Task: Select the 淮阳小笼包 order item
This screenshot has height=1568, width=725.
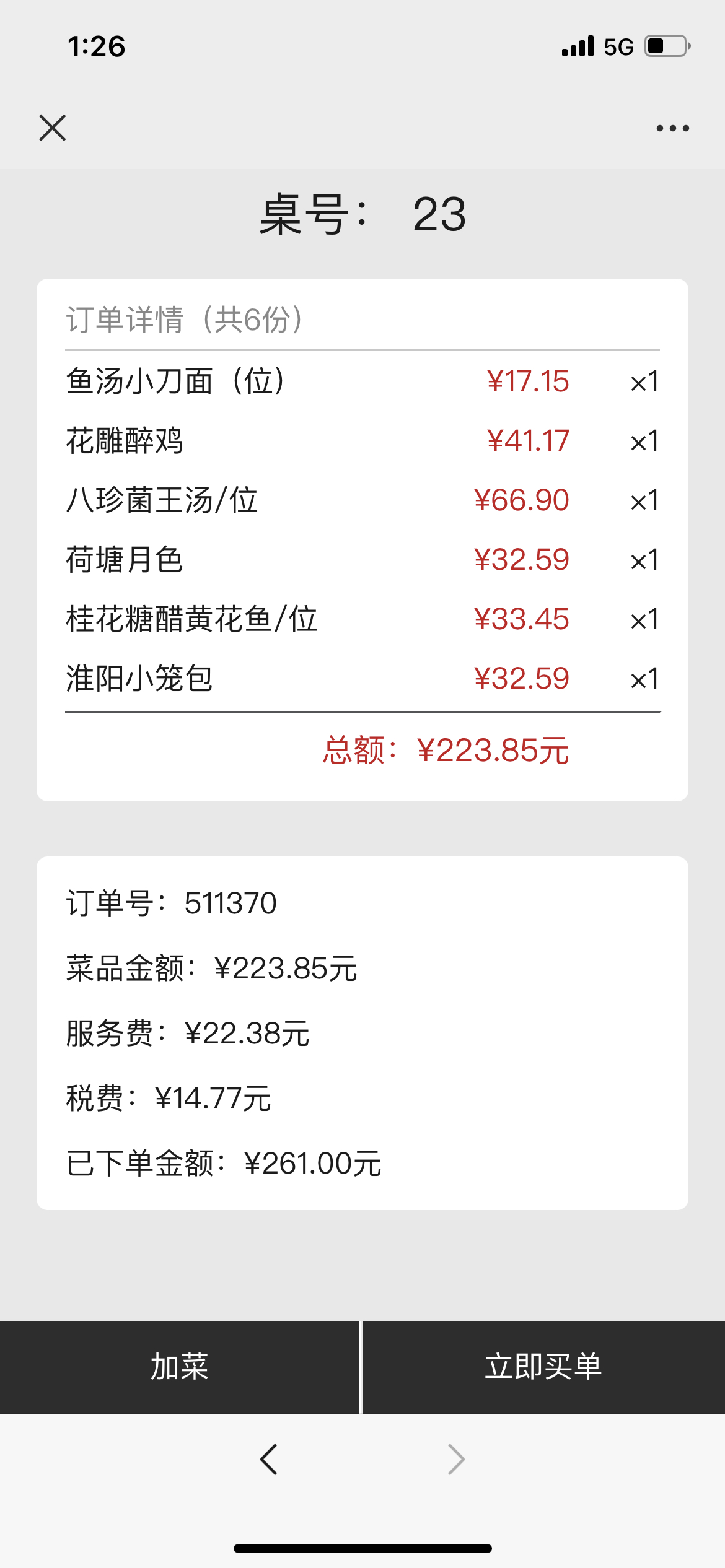Action: [362, 678]
